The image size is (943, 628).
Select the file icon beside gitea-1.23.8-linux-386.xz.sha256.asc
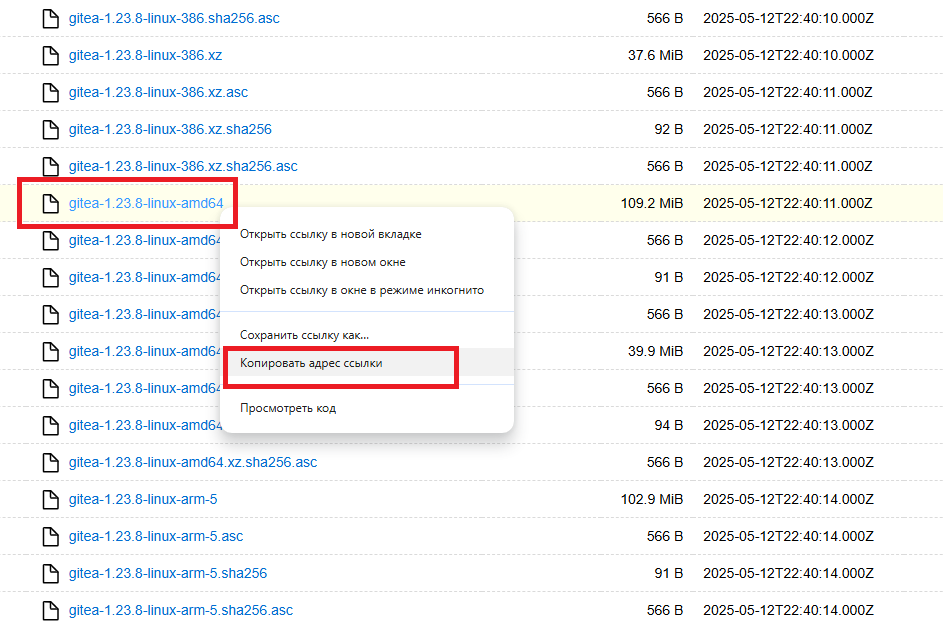(x=51, y=167)
